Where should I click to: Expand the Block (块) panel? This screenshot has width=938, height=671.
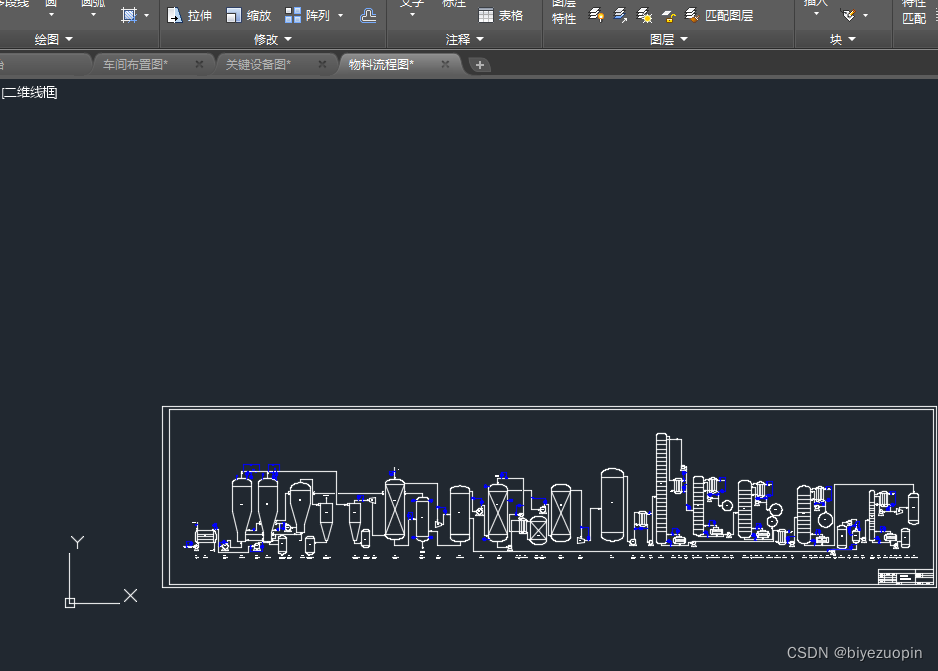tap(842, 39)
